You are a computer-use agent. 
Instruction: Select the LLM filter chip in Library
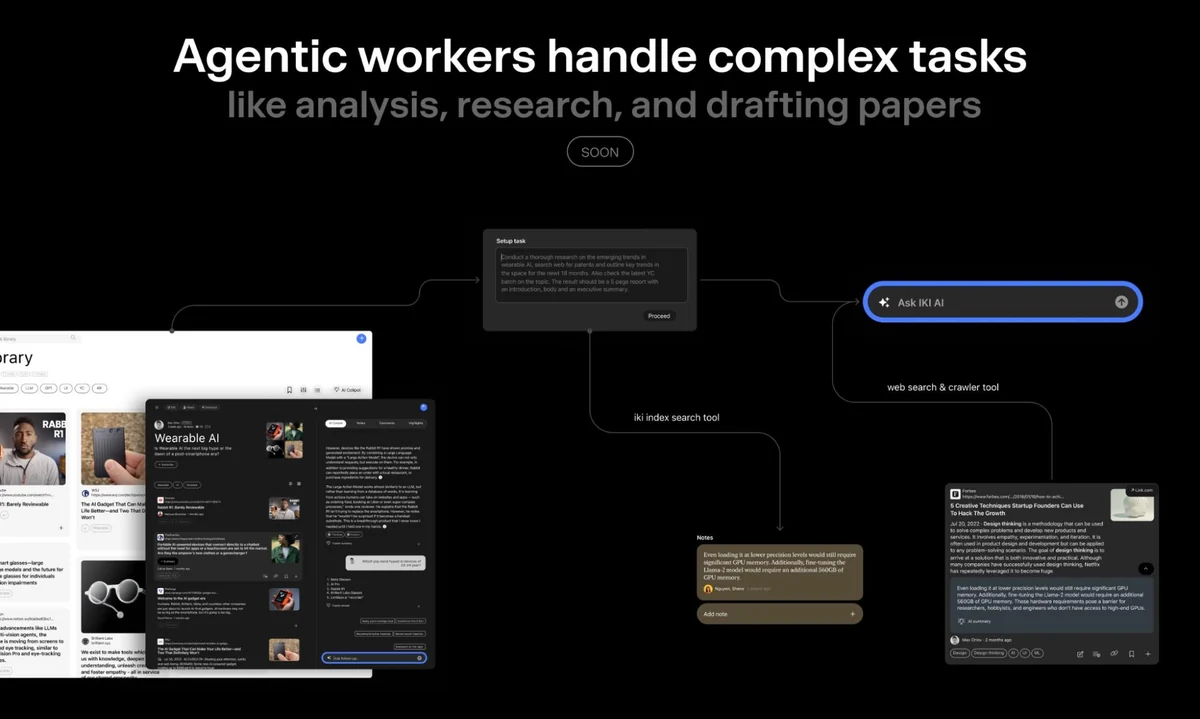[30, 388]
